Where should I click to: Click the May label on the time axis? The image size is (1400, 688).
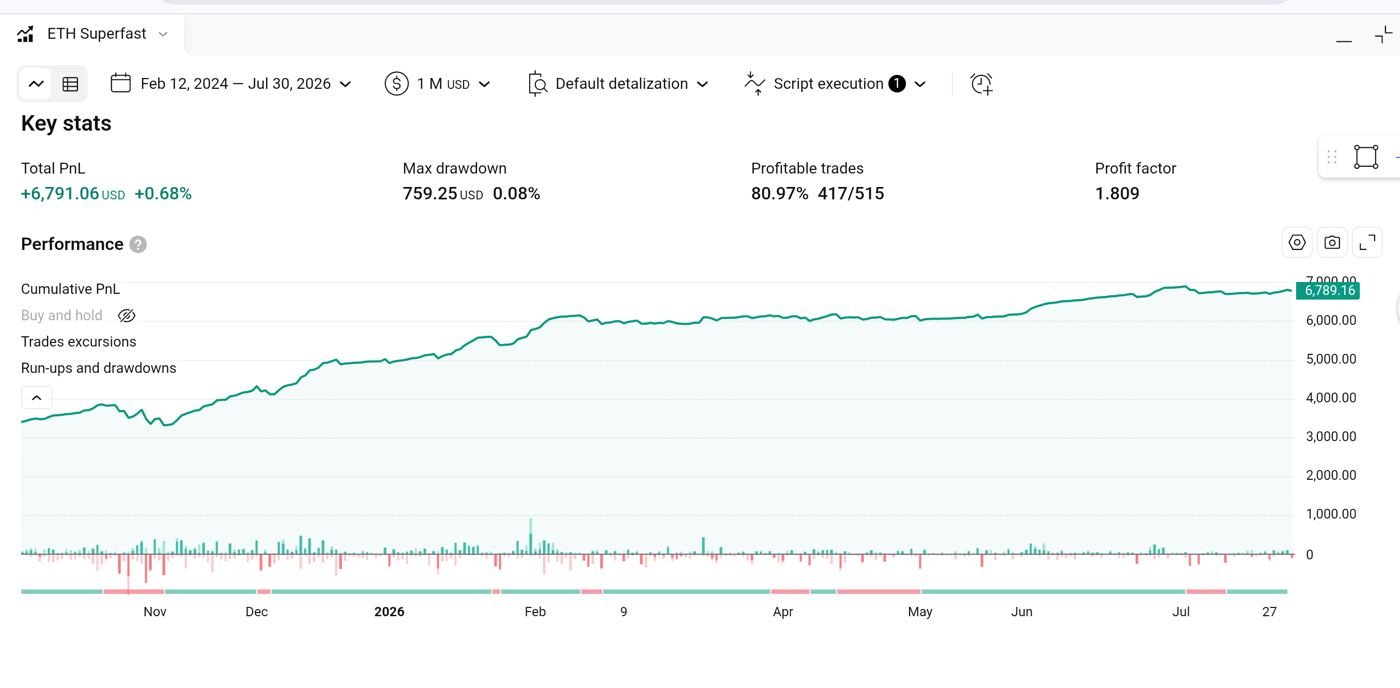tap(920, 612)
